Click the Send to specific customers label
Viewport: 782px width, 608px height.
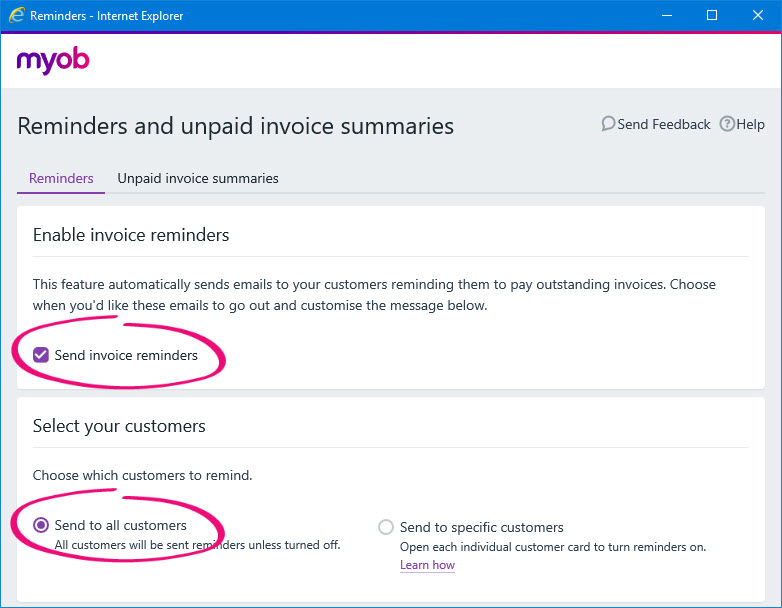[x=482, y=527]
